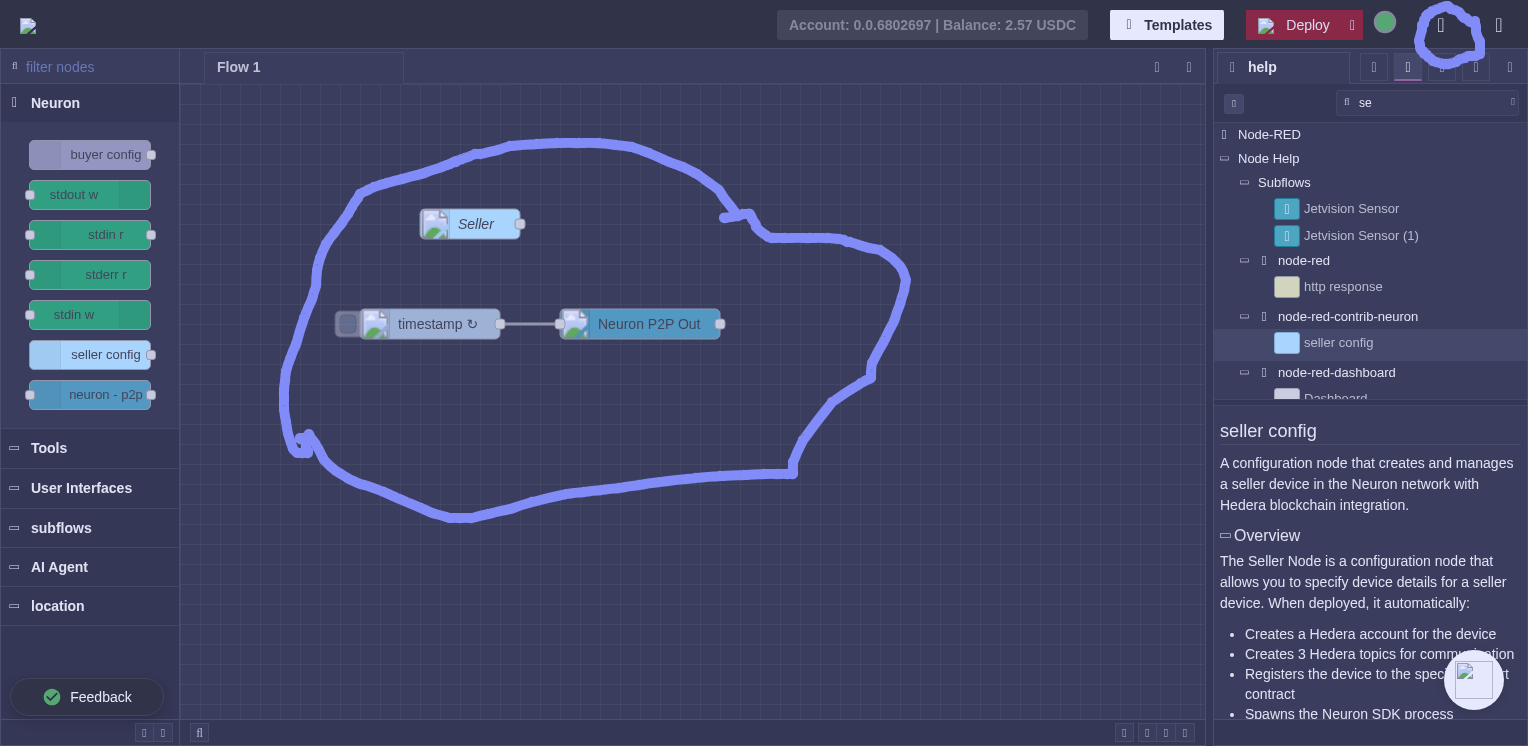Focus the help search field containing 'se'
This screenshot has height=746, width=1528.
[1427, 102]
